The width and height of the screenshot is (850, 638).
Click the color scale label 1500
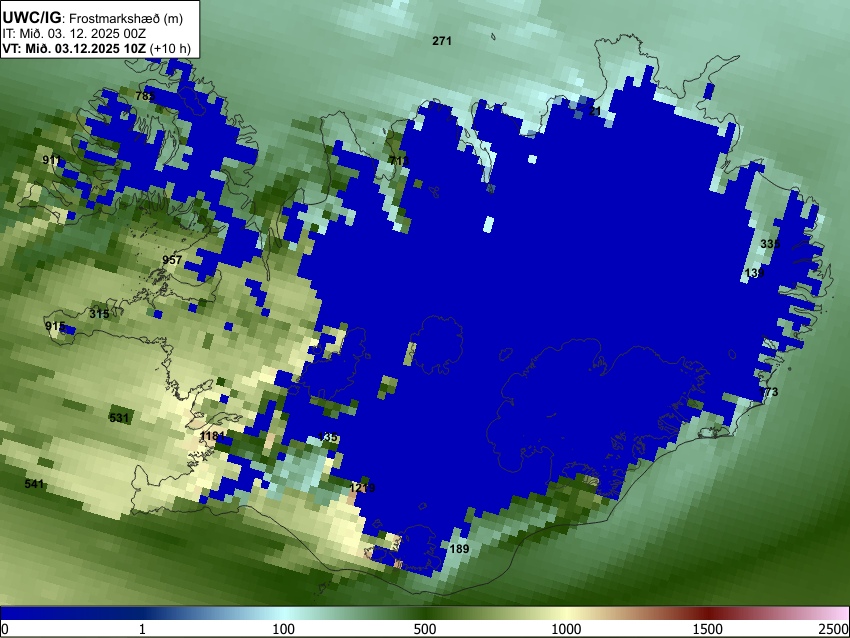coord(707,629)
